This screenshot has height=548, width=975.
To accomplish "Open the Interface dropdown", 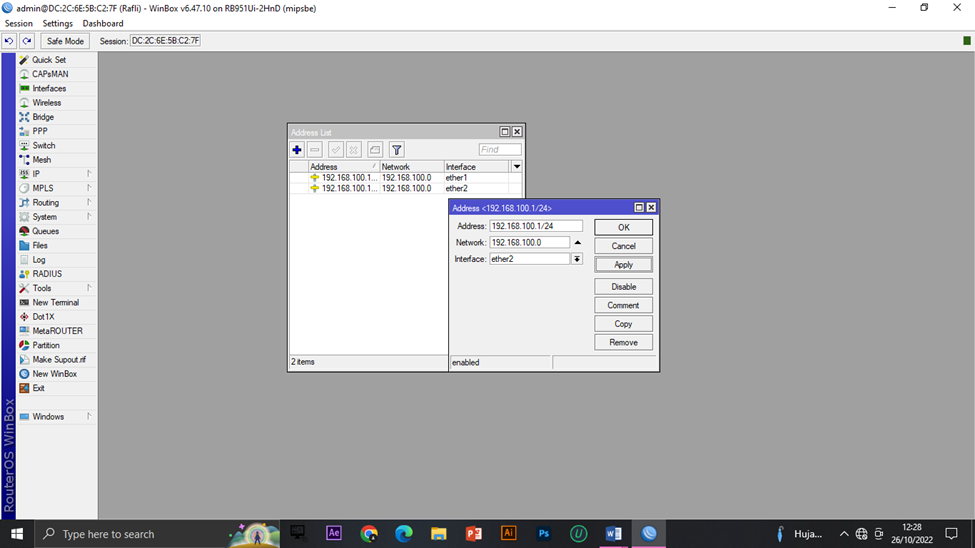I will point(577,259).
